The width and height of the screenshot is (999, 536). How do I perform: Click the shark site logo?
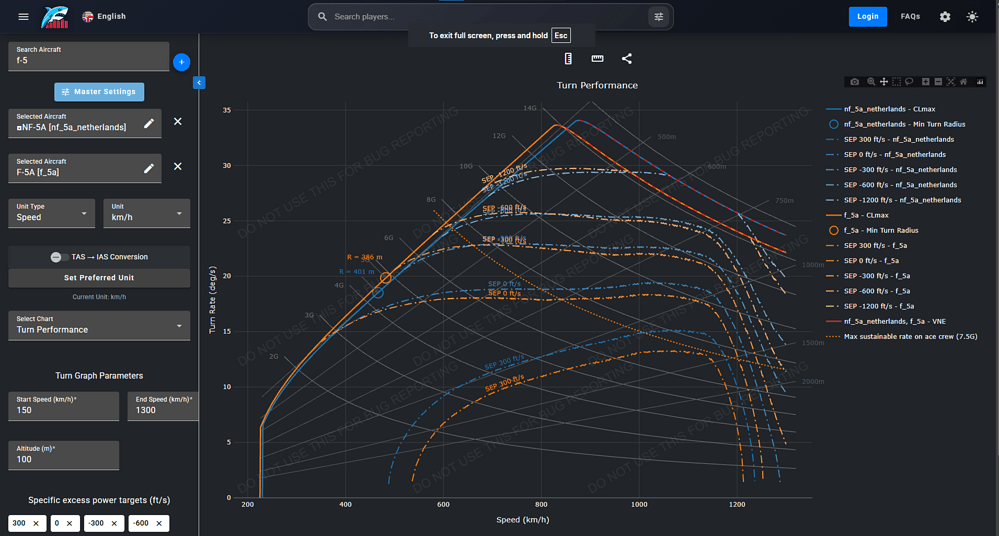(55, 17)
